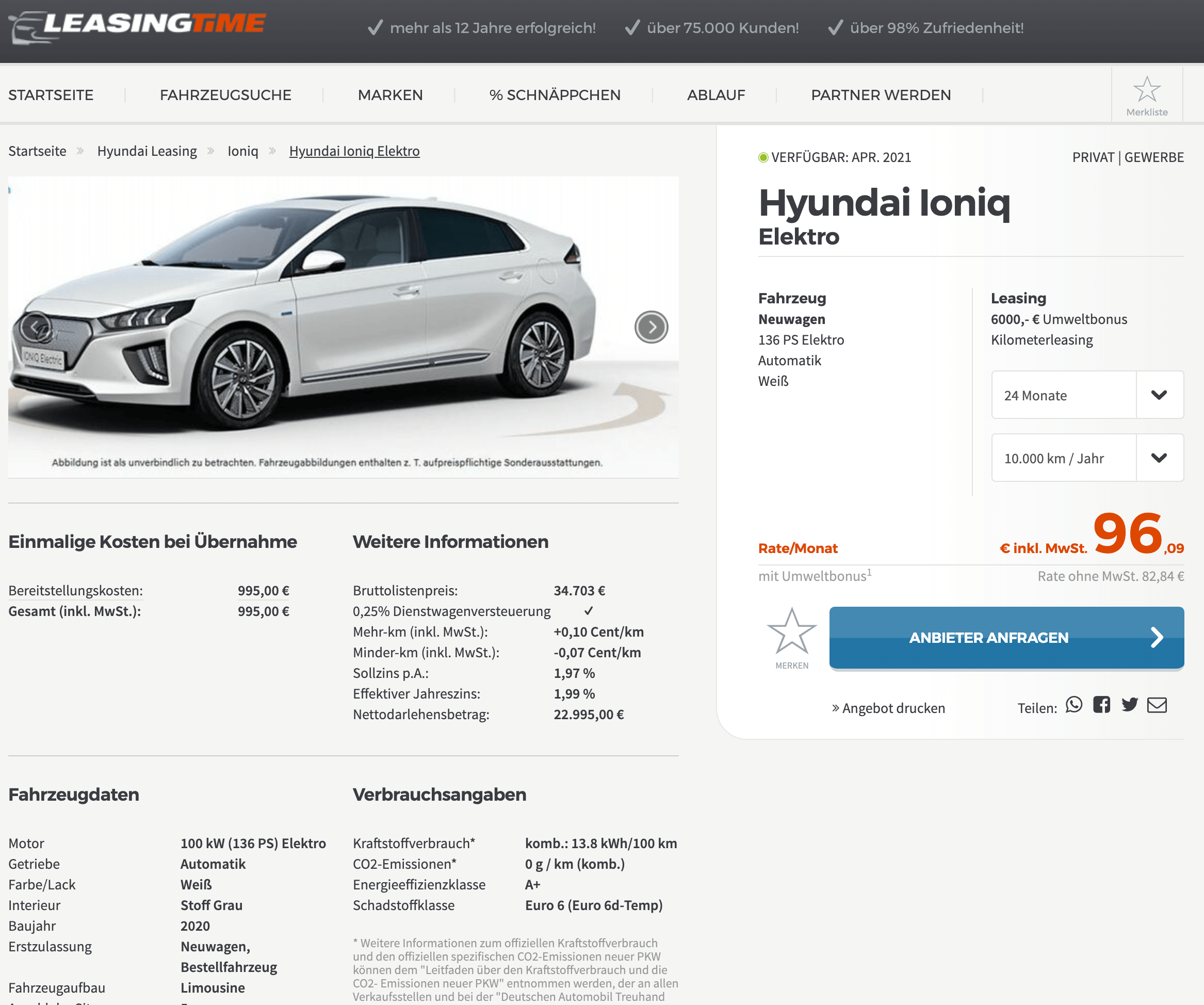Open ABLAUF menu item
Viewport: 1204px width, 1005px height.
click(x=716, y=95)
